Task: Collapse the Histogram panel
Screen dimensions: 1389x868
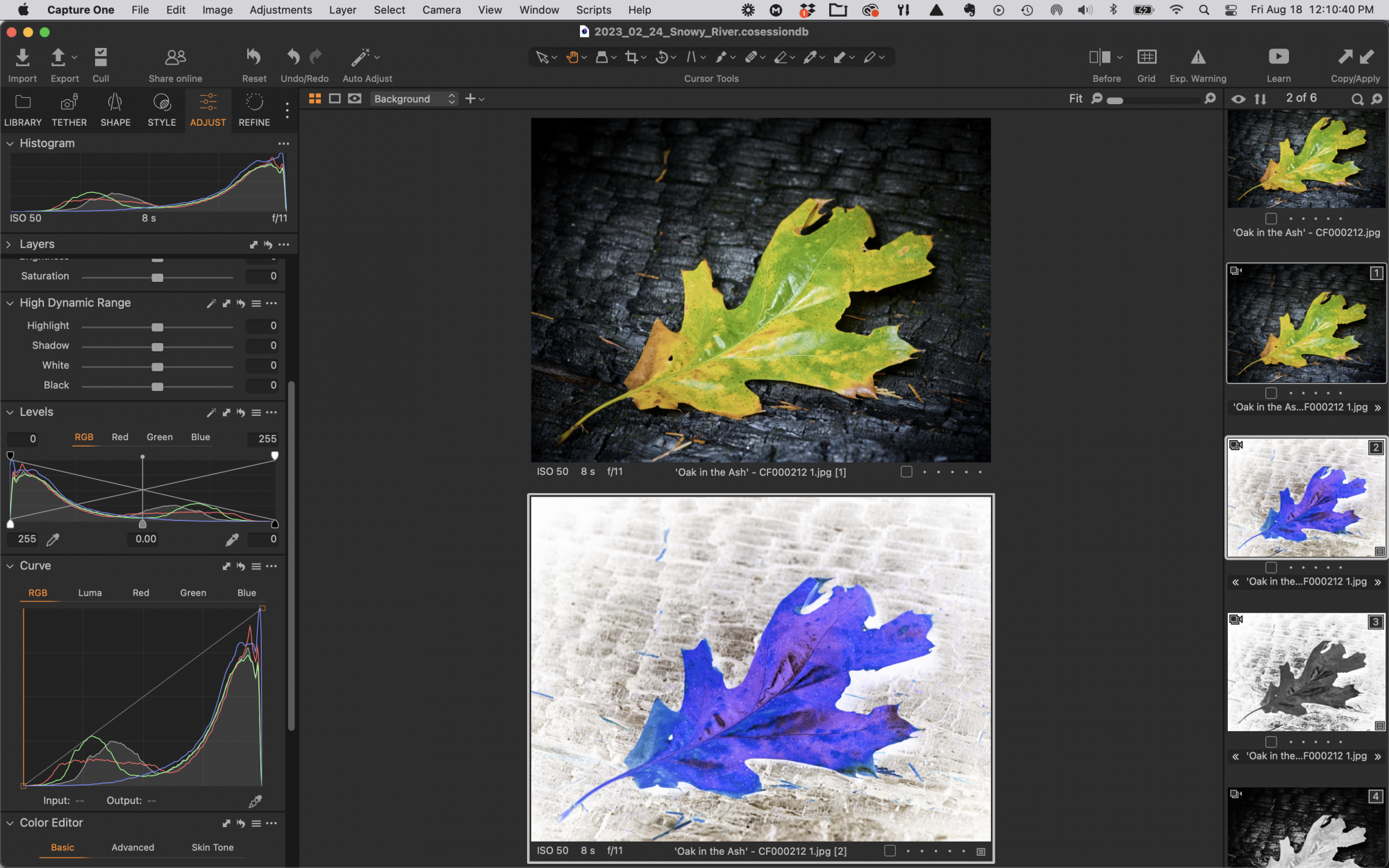Action: tap(10, 143)
